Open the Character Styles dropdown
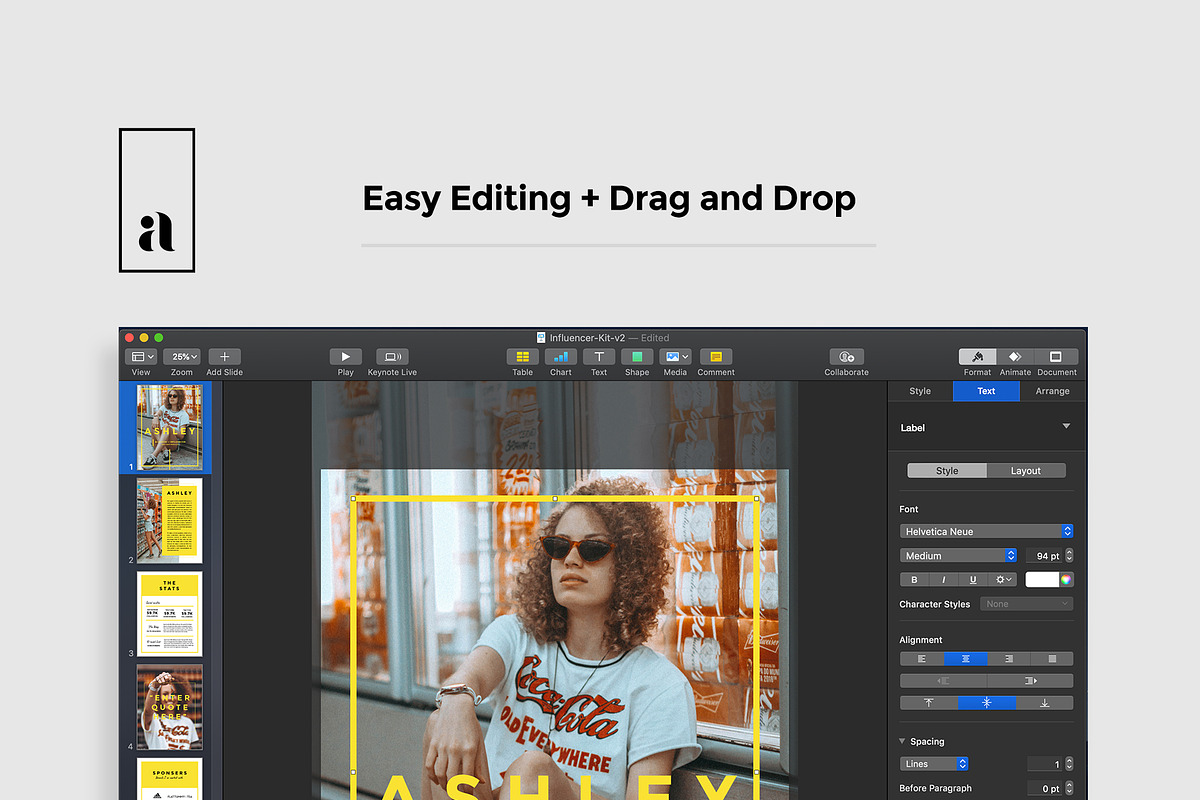The height and width of the screenshot is (800, 1200). click(x=1027, y=604)
